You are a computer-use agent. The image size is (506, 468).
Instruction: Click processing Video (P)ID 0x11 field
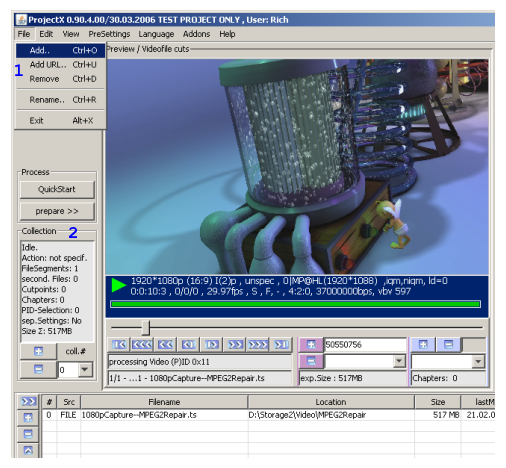point(200,362)
